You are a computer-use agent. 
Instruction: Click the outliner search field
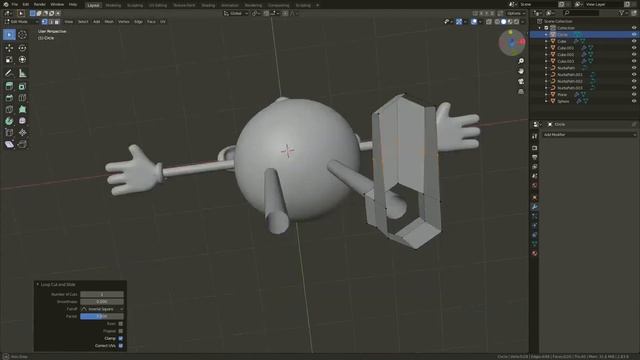coord(581,13)
